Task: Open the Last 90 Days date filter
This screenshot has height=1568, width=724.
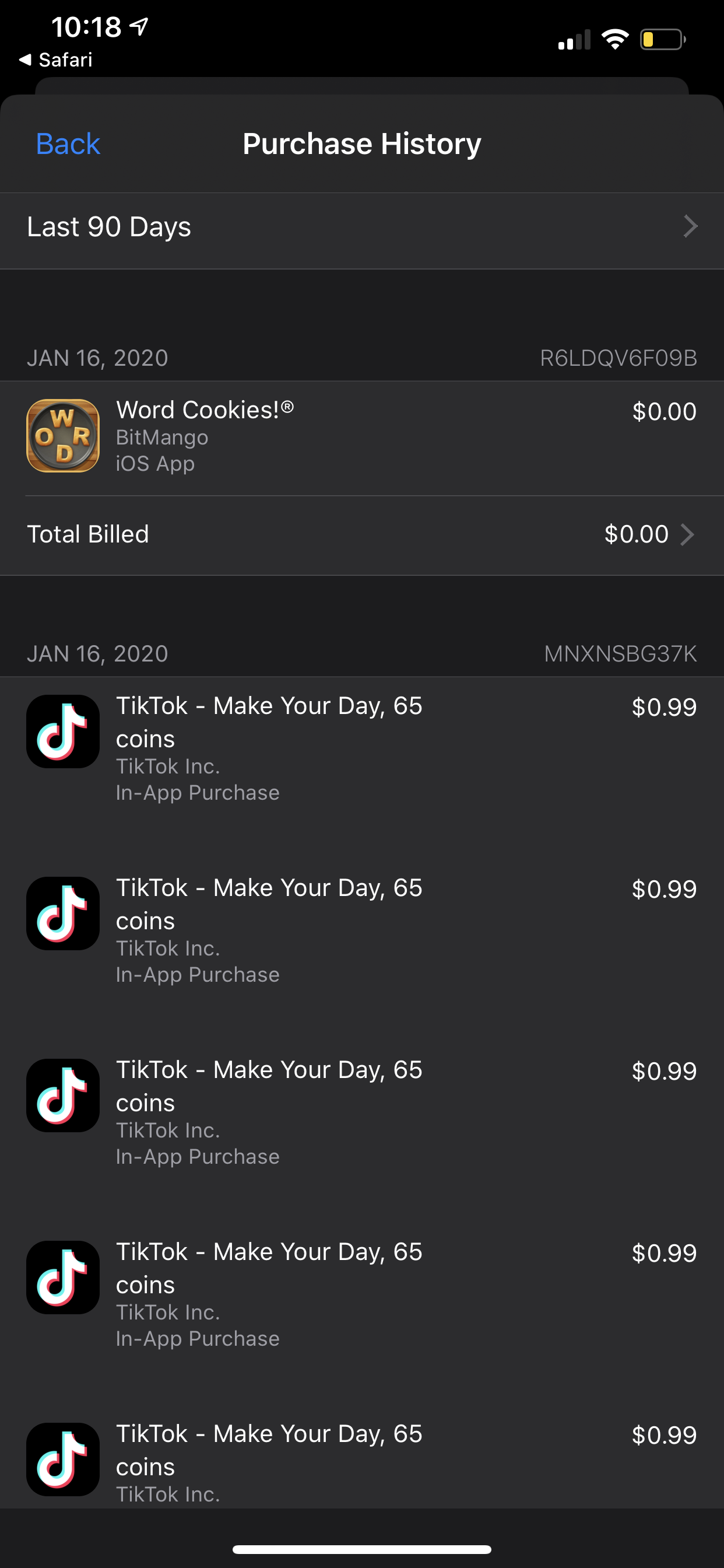Action: [110, 227]
